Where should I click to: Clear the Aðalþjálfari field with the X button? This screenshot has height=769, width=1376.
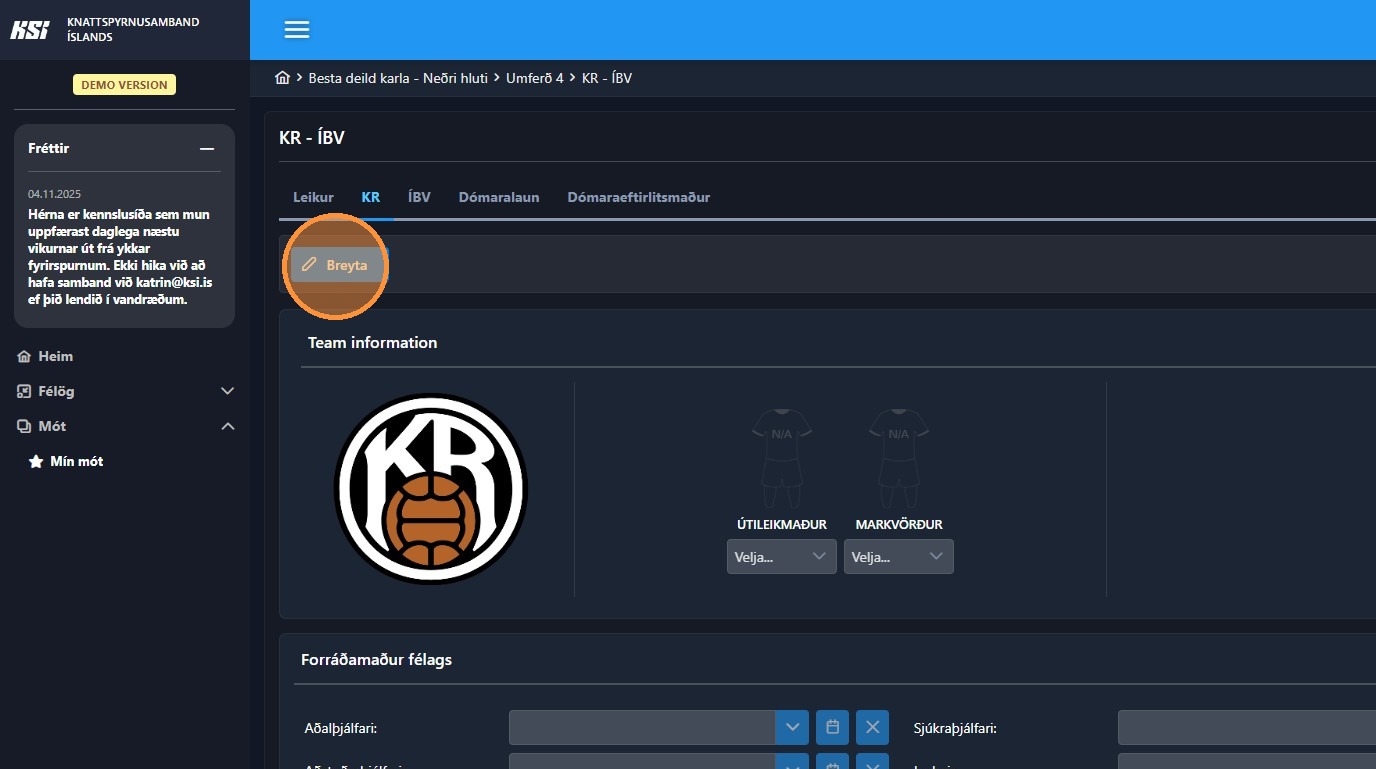(x=872, y=727)
